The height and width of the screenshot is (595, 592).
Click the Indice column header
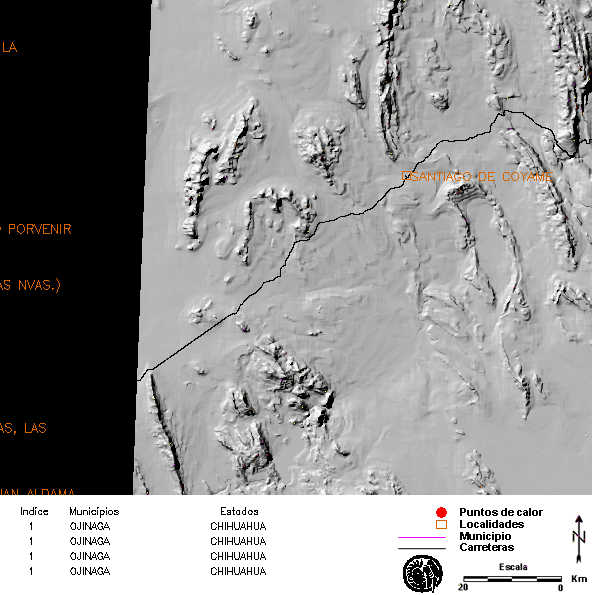tap(34, 512)
